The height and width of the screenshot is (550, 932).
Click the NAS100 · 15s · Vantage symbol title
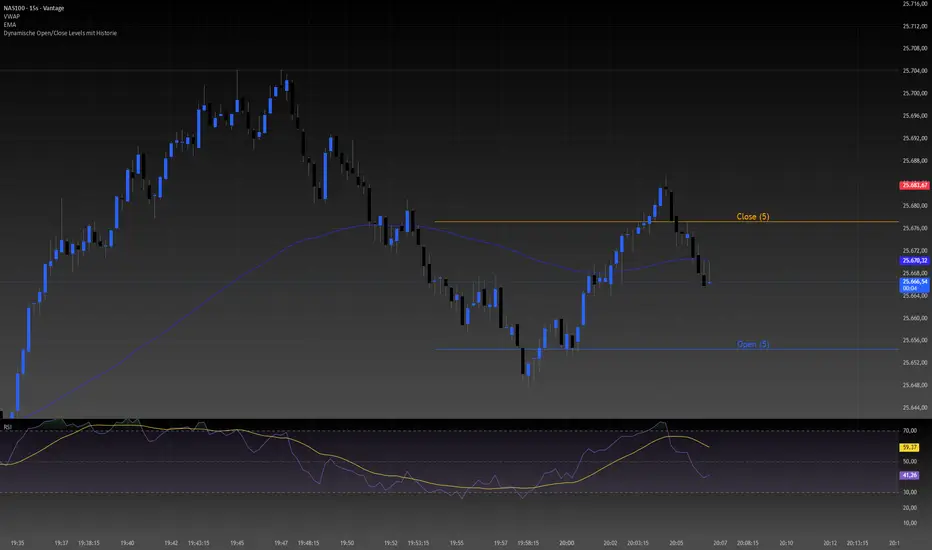tap(34, 8)
